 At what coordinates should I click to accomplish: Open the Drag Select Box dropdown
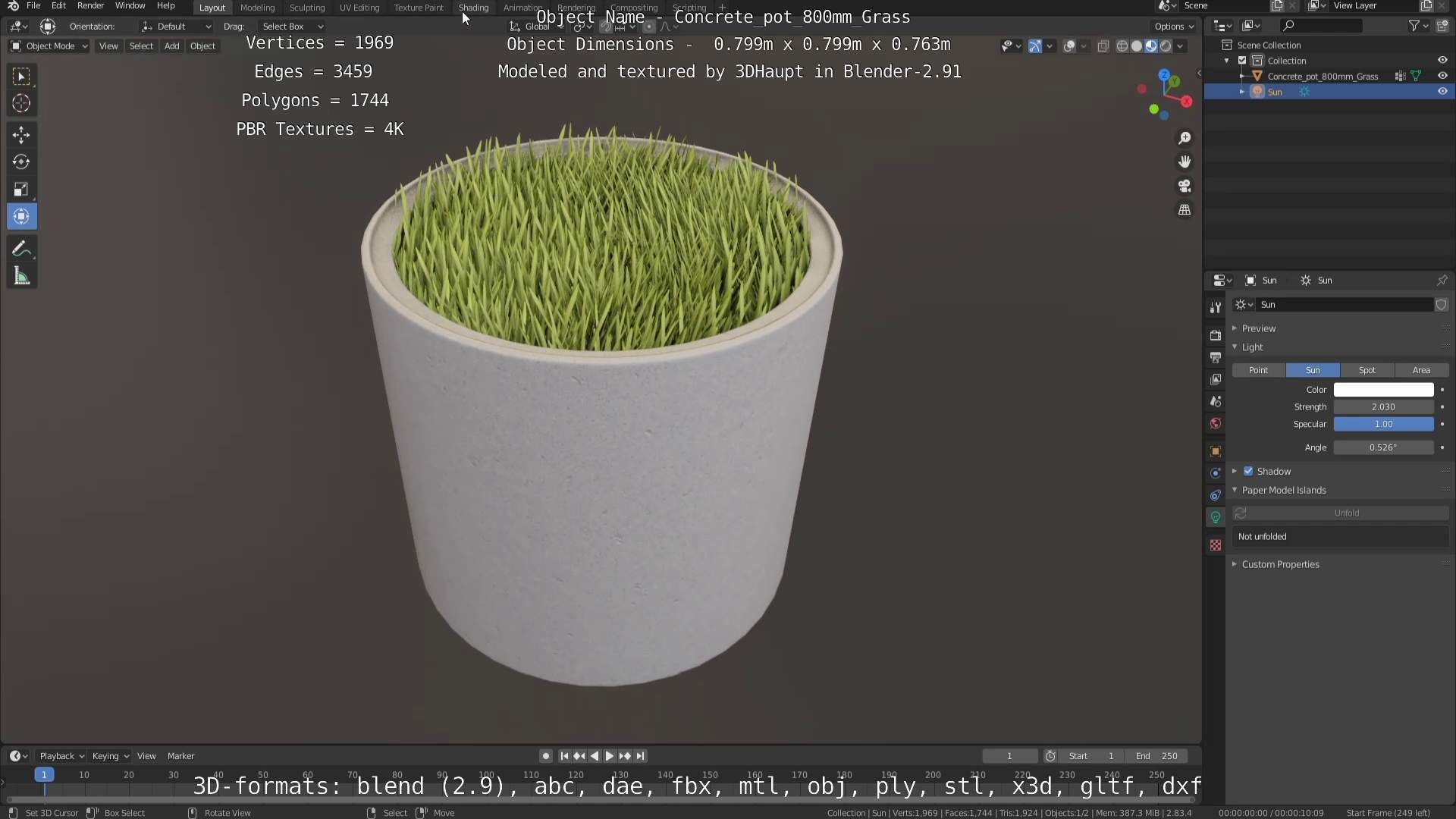292,27
